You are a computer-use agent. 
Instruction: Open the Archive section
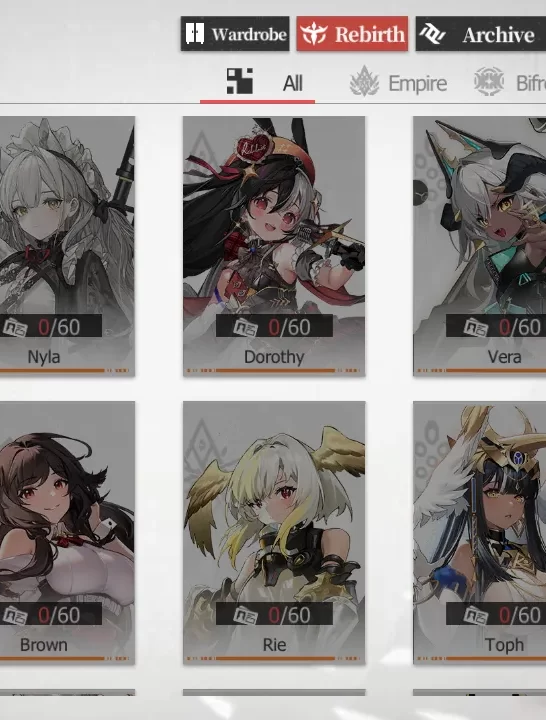tap(481, 34)
